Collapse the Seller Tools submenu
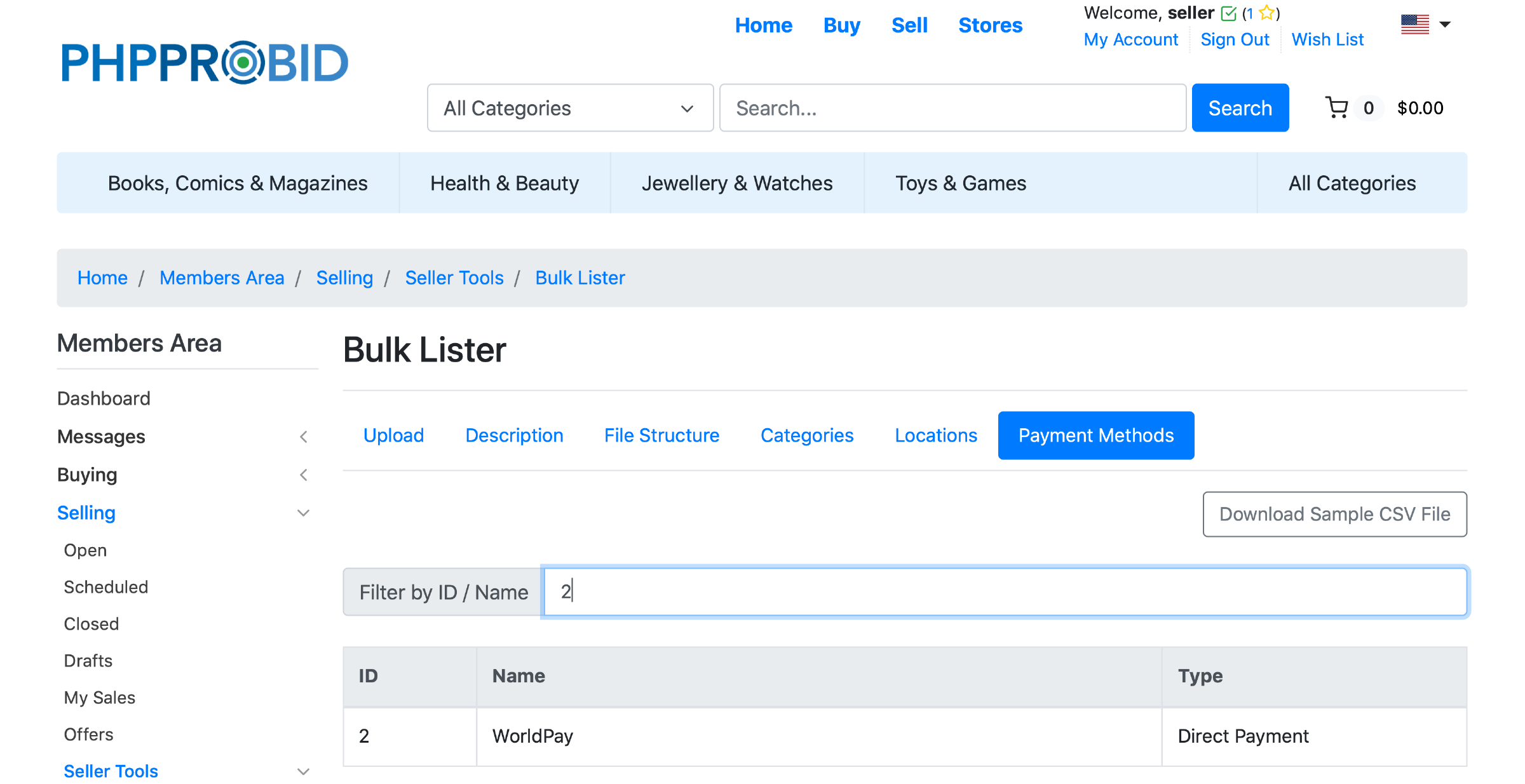This screenshot has height=784, width=1525. click(x=304, y=771)
